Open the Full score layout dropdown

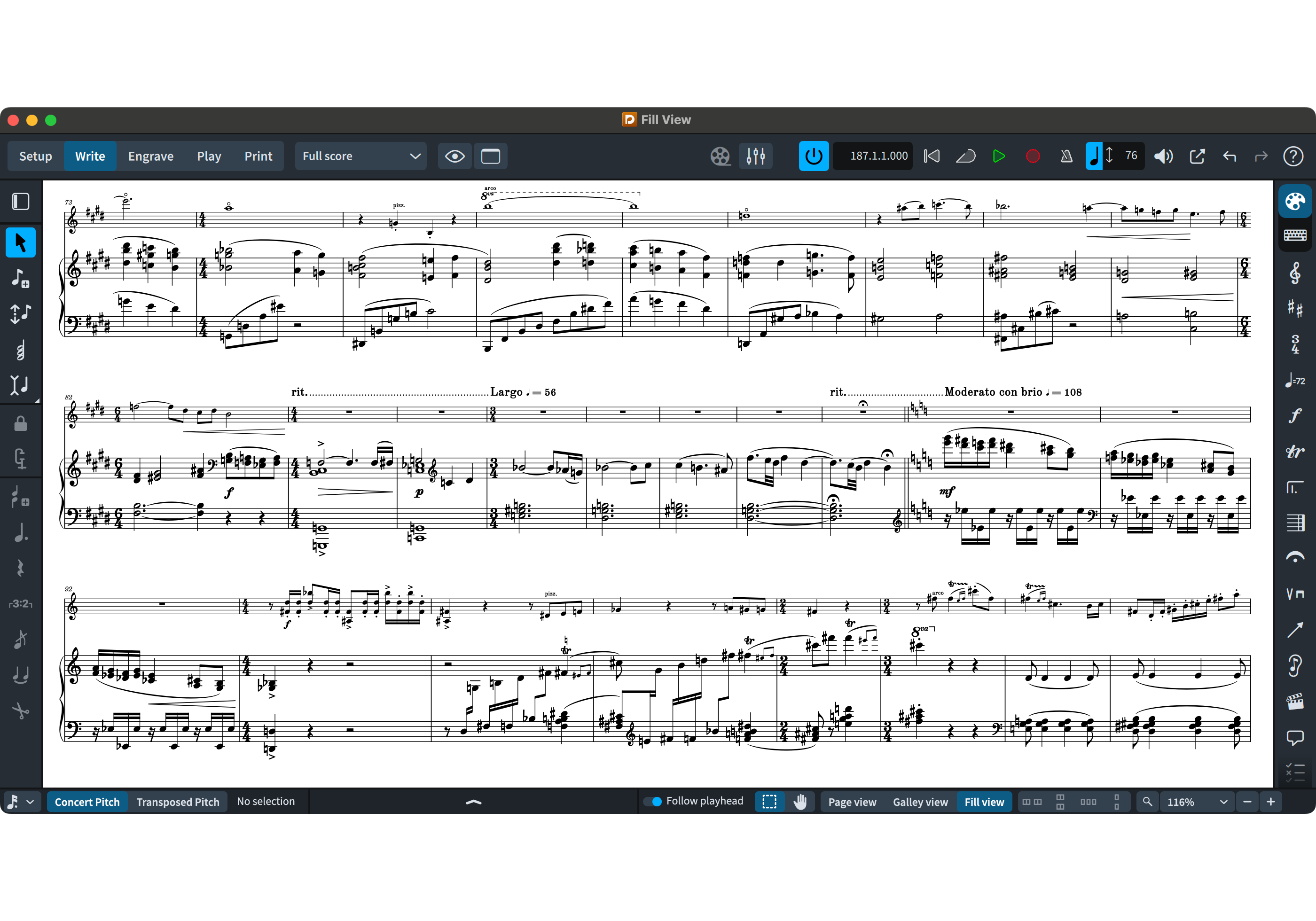pyautogui.click(x=360, y=156)
